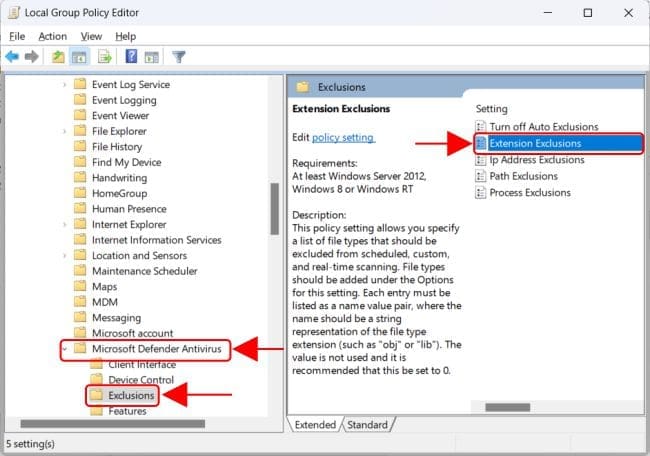
Task: Click the policy setting link
Action: (x=342, y=137)
